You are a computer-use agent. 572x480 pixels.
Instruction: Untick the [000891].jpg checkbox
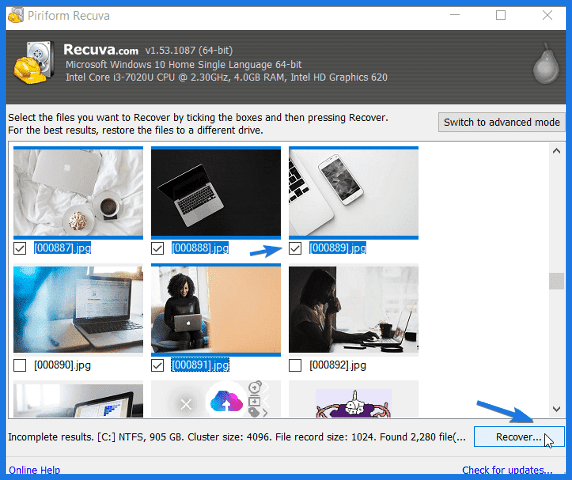tap(157, 365)
